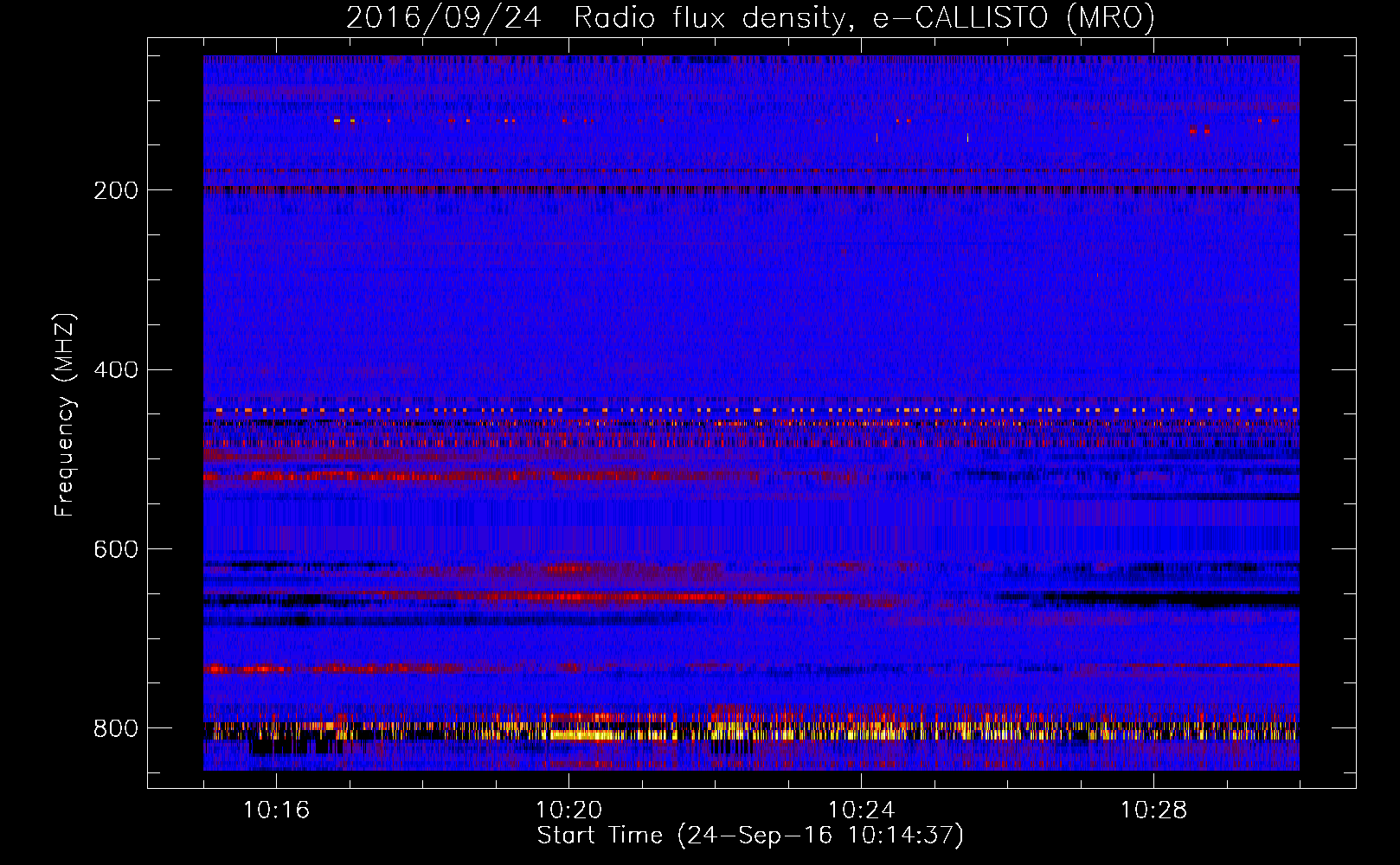Click the 'Start Time (24-Sep-16 10:14:37)' label
This screenshot has height=865, width=1400.
coord(750,836)
